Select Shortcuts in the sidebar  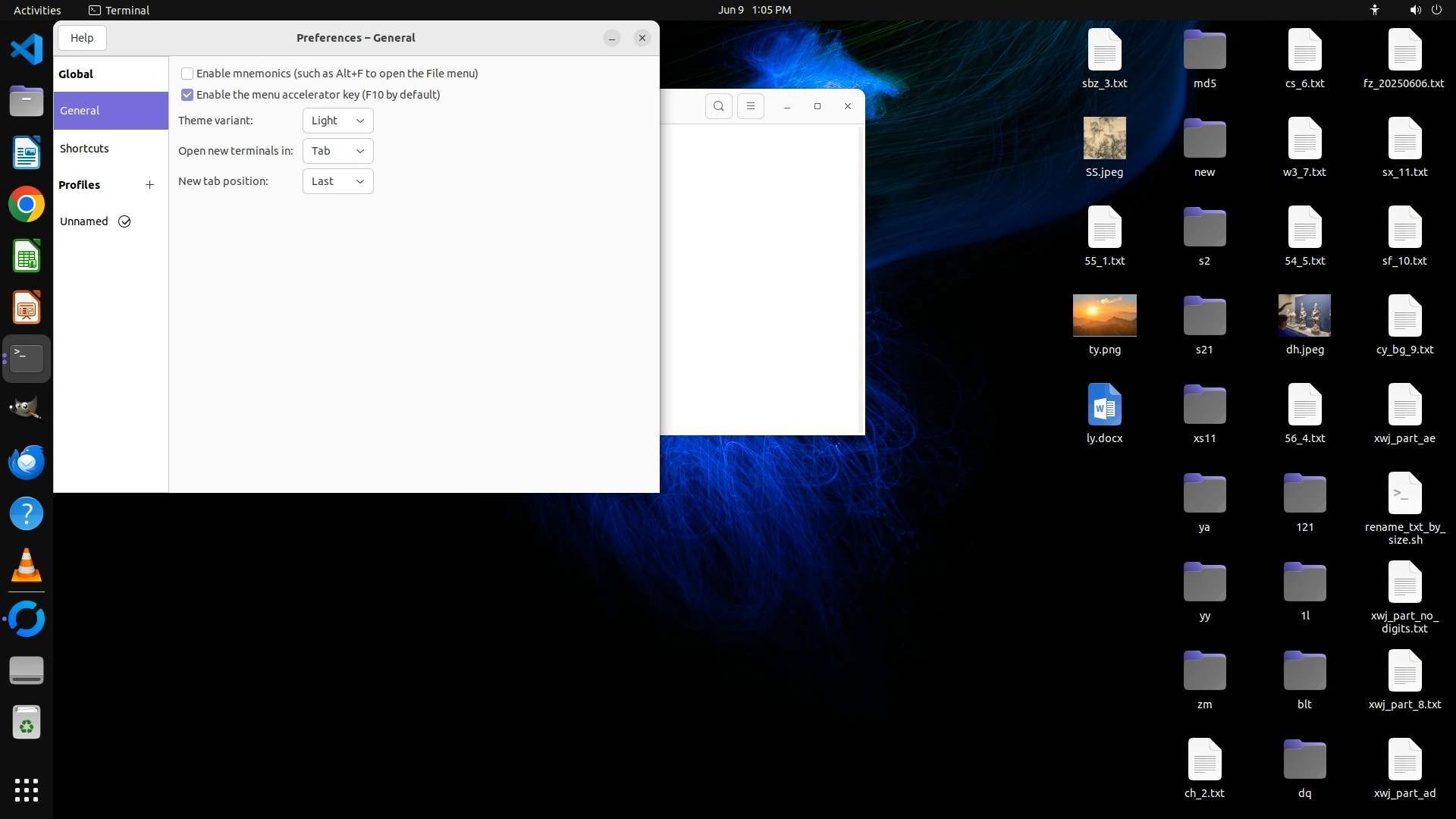[x=84, y=149]
